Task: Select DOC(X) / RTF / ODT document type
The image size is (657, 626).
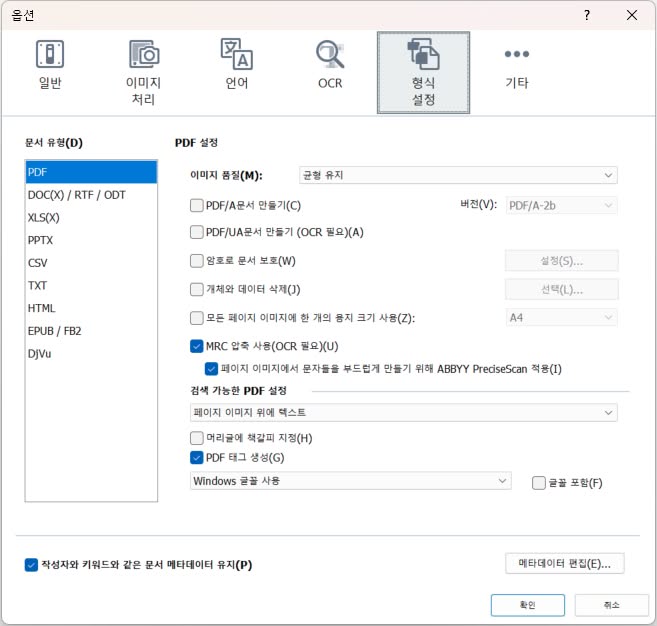Action: [x=91, y=195]
